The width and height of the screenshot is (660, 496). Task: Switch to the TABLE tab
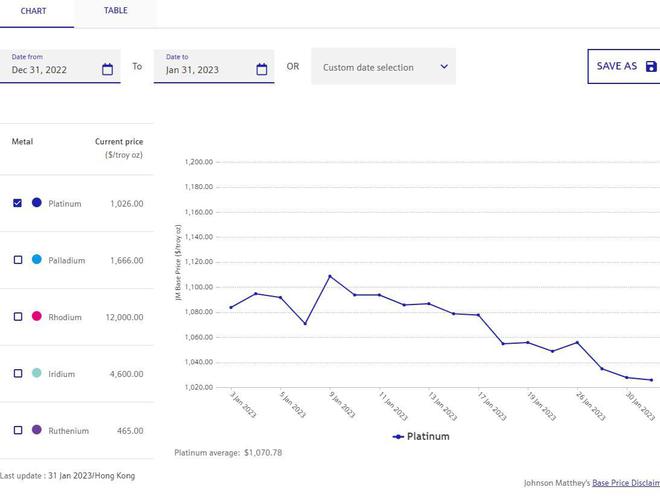point(115,11)
